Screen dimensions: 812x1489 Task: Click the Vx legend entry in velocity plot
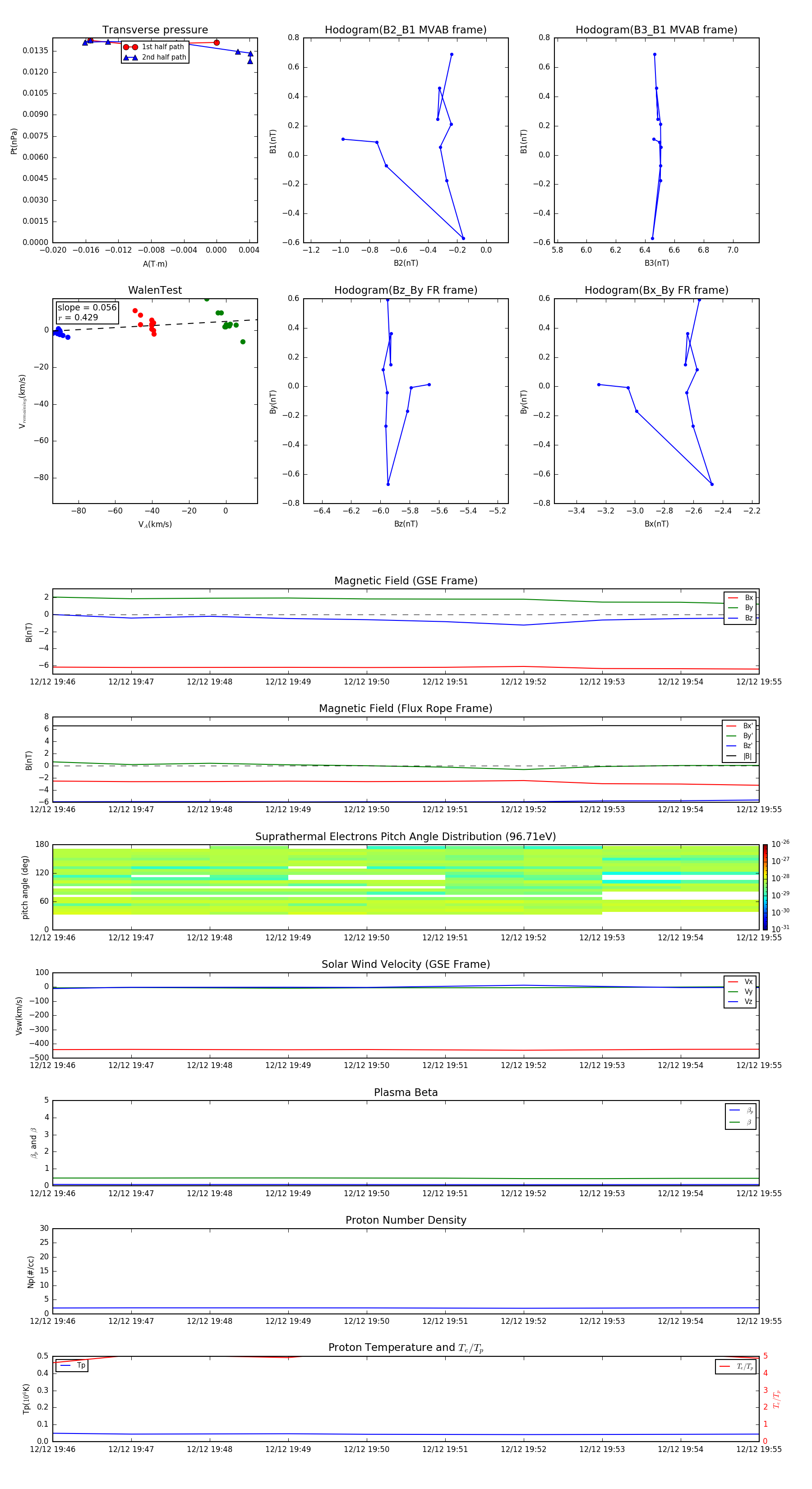point(740,982)
